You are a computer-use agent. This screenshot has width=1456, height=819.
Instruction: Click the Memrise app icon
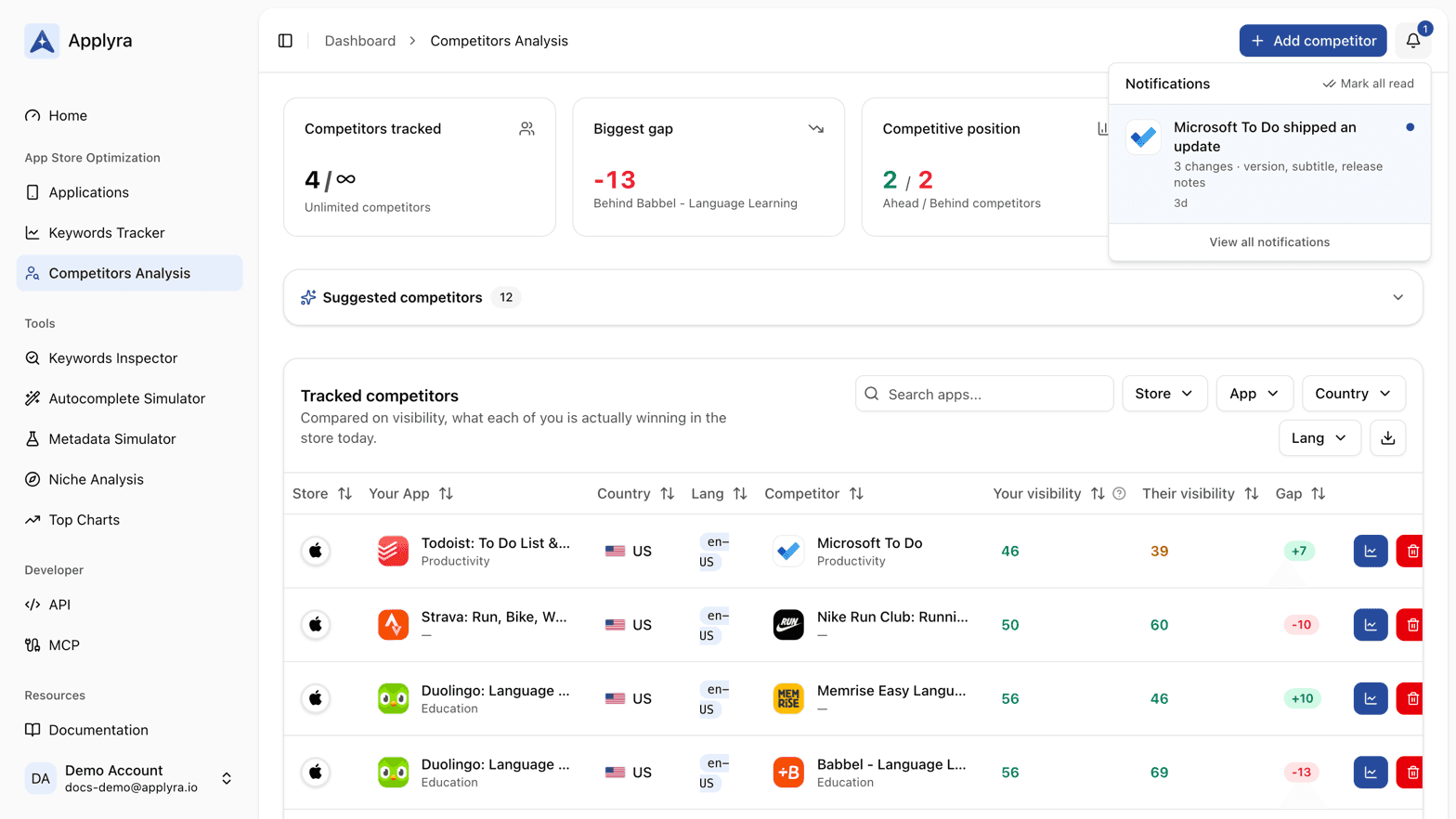(788, 698)
